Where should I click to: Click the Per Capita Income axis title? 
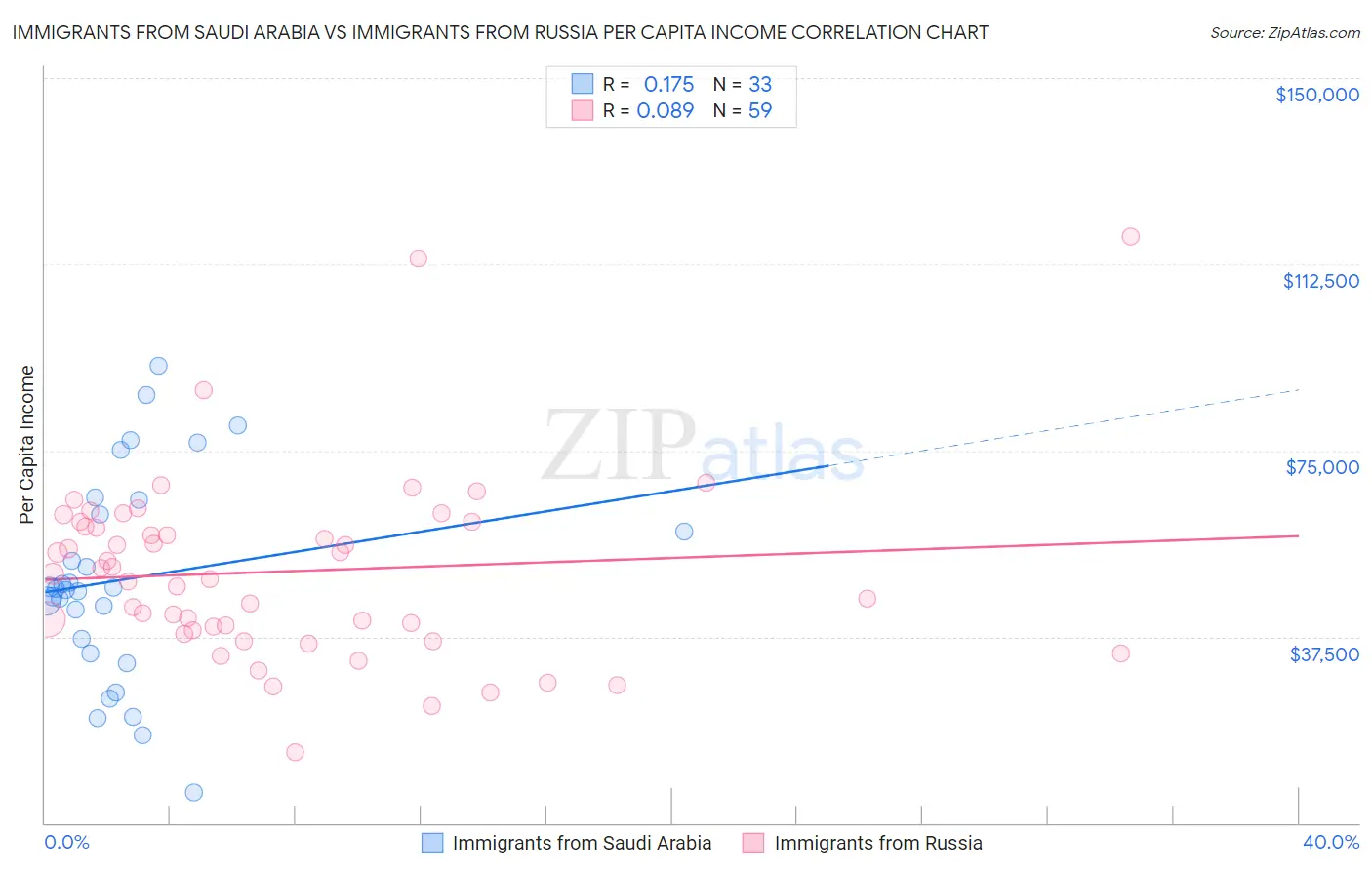27,445
